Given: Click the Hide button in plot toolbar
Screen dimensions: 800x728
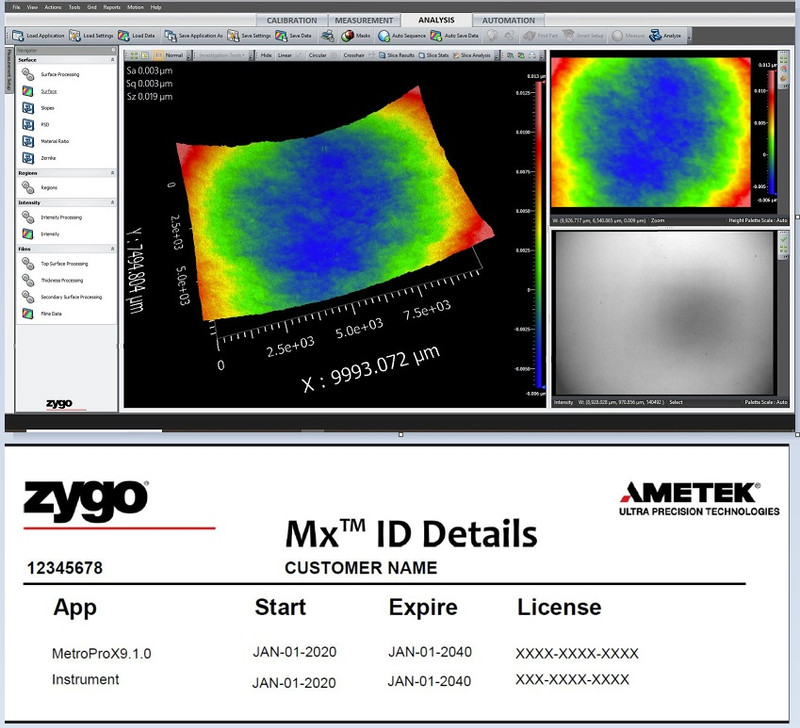Looking at the screenshot, I should click(x=266, y=55).
